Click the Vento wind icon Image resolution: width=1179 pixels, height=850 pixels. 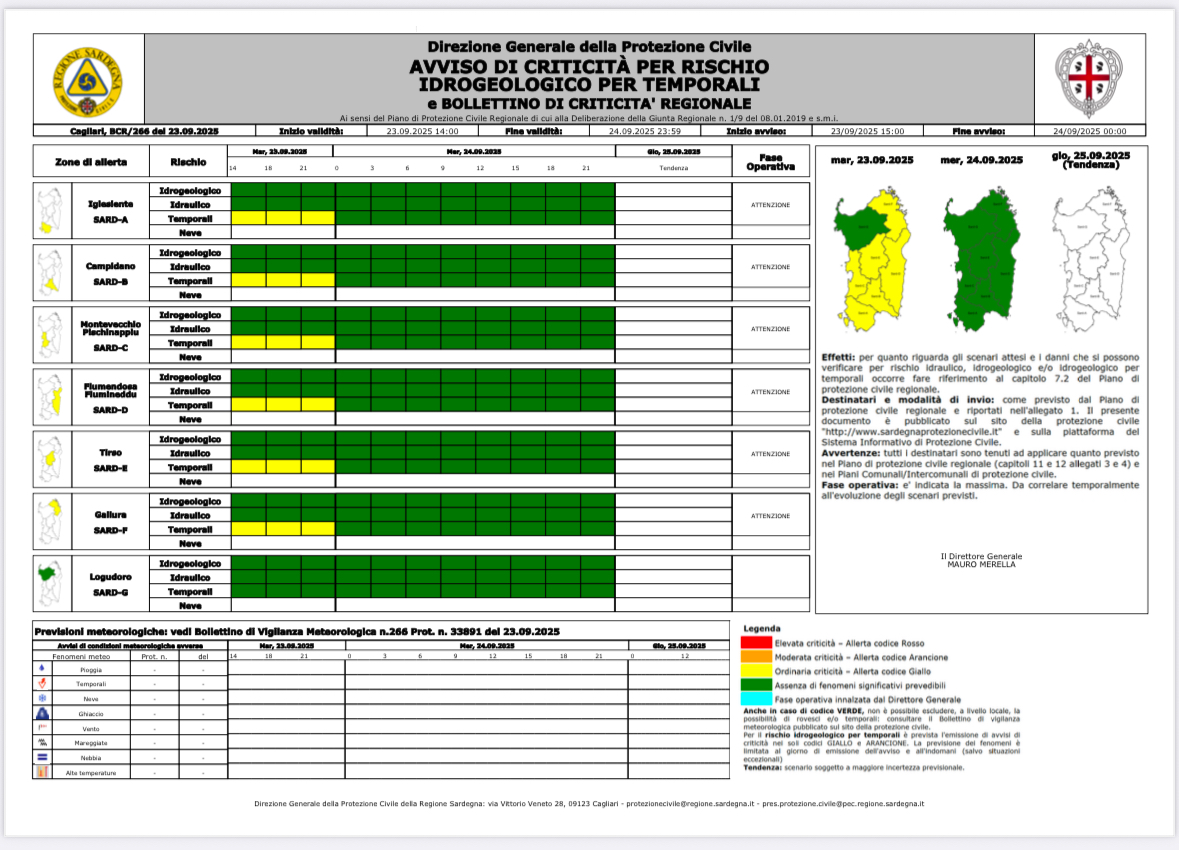coord(42,728)
